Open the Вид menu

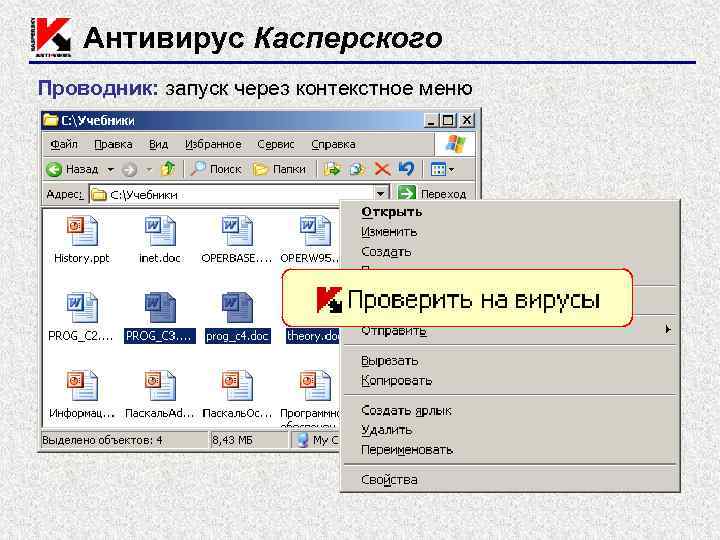point(158,144)
